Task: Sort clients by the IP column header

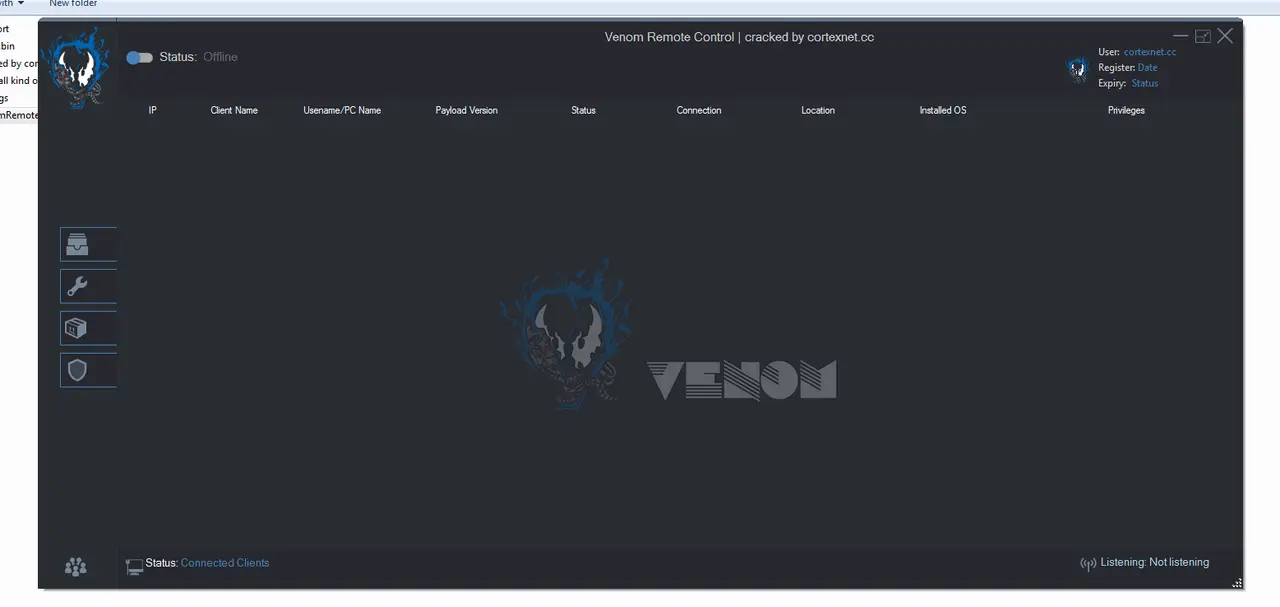Action: (x=152, y=110)
